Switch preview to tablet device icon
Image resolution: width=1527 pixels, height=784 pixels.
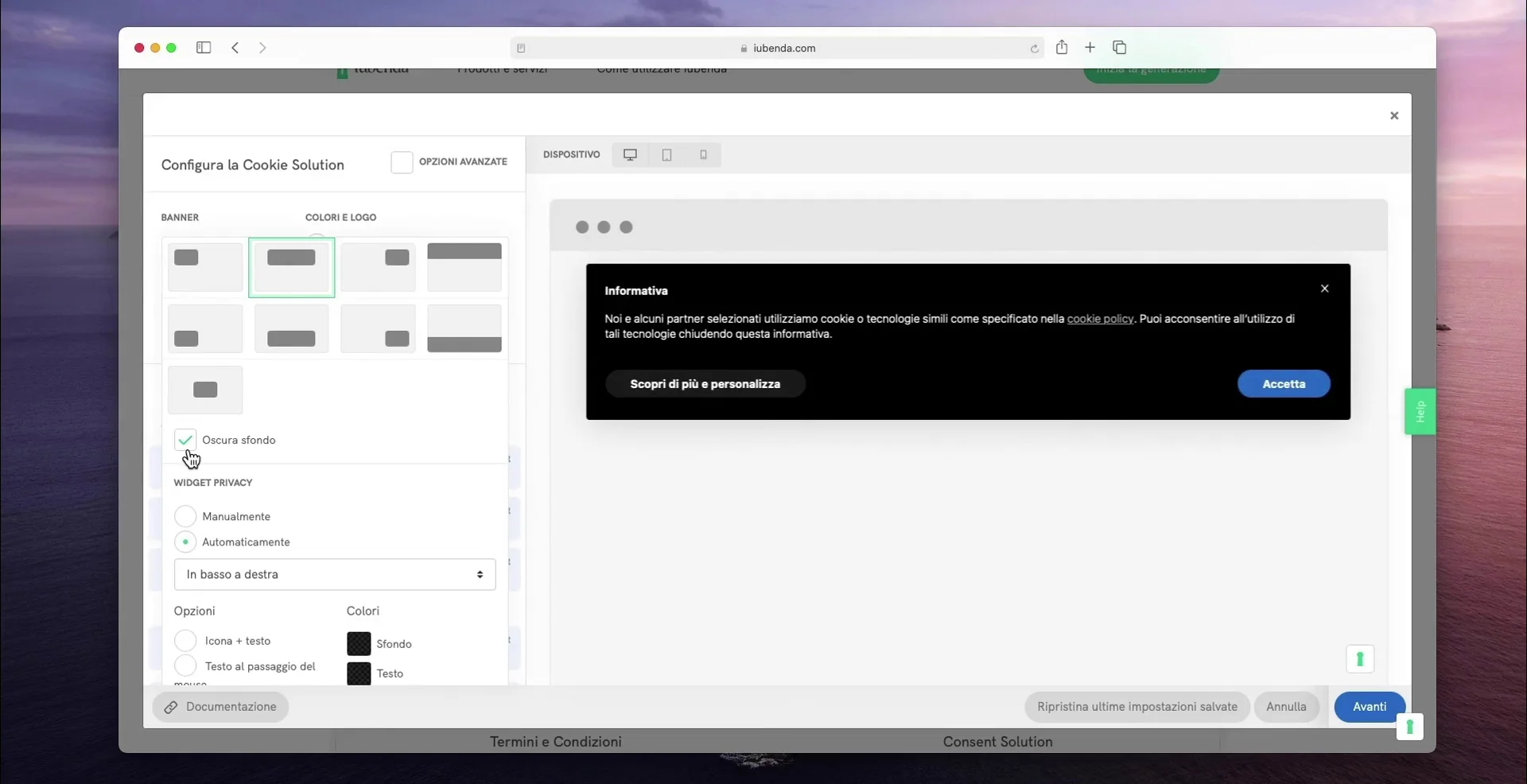pos(666,155)
